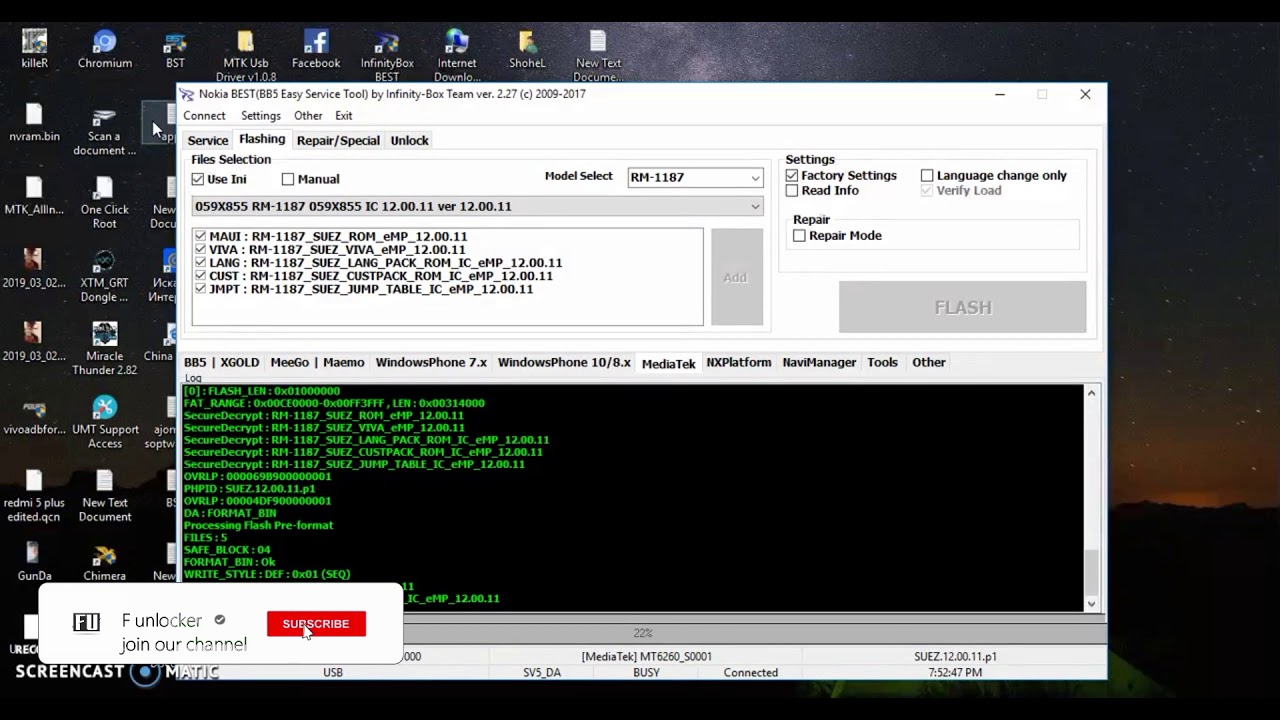The image size is (1280, 720).
Task: Open the Facebook desktop shortcut
Action: 316,48
